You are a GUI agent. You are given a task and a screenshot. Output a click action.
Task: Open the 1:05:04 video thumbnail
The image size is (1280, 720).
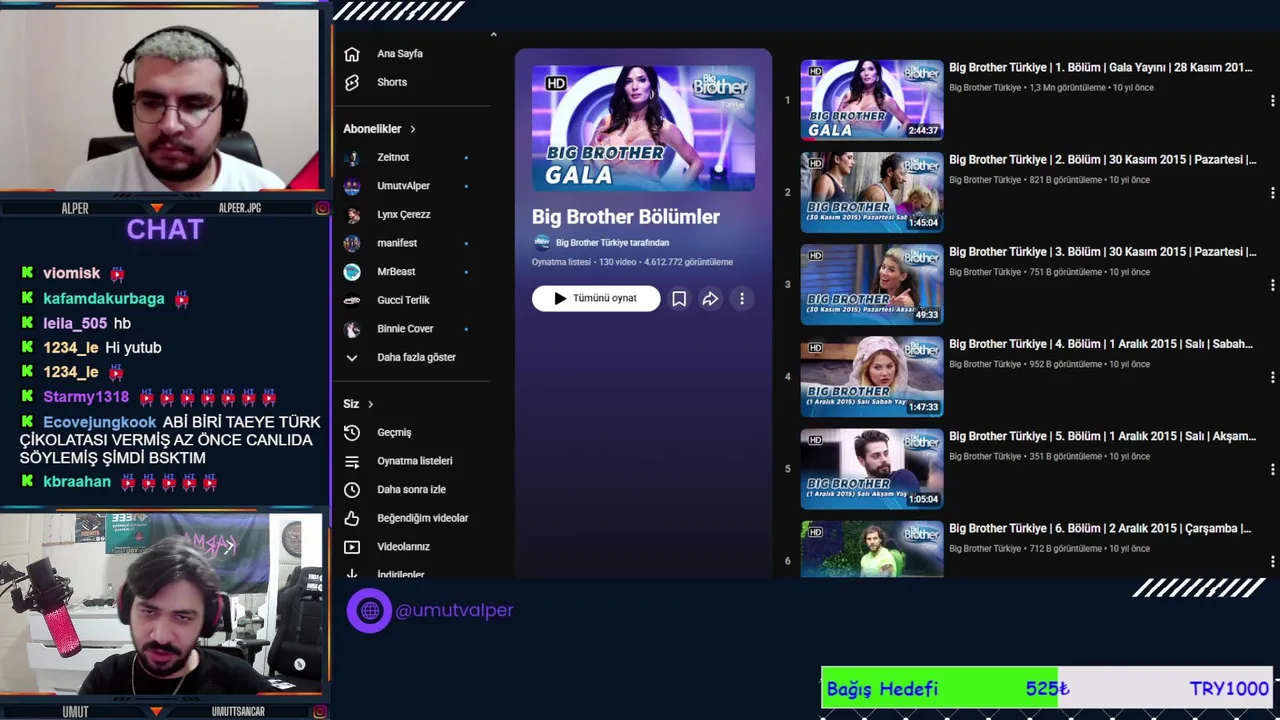[x=872, y=468]
